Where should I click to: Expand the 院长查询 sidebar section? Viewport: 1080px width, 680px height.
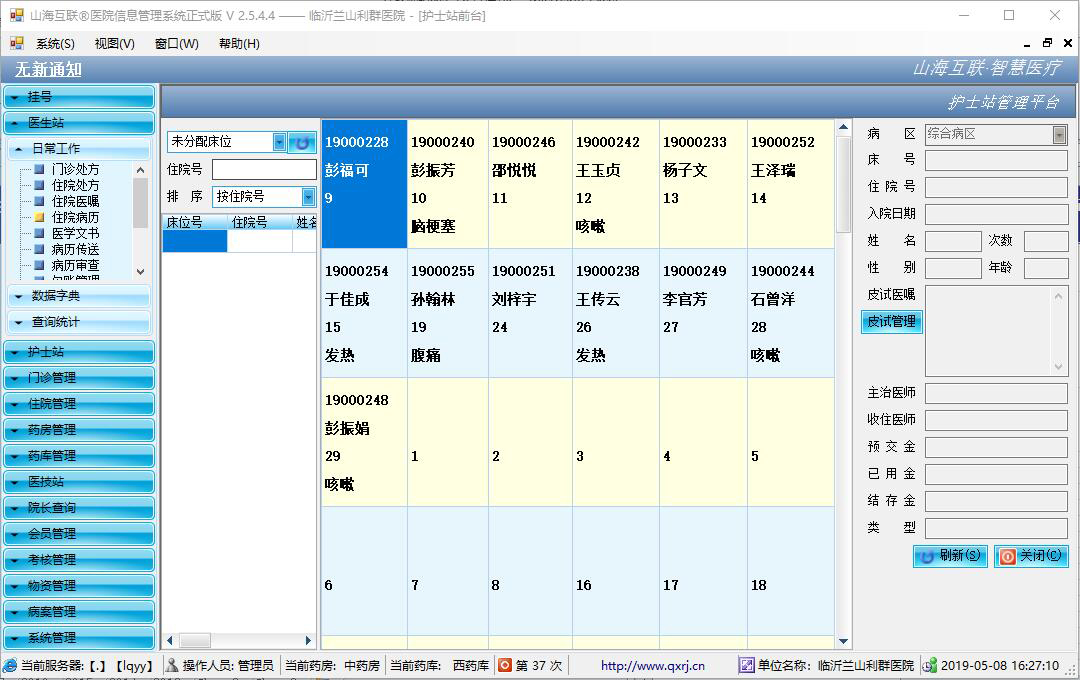pos(79,508)
